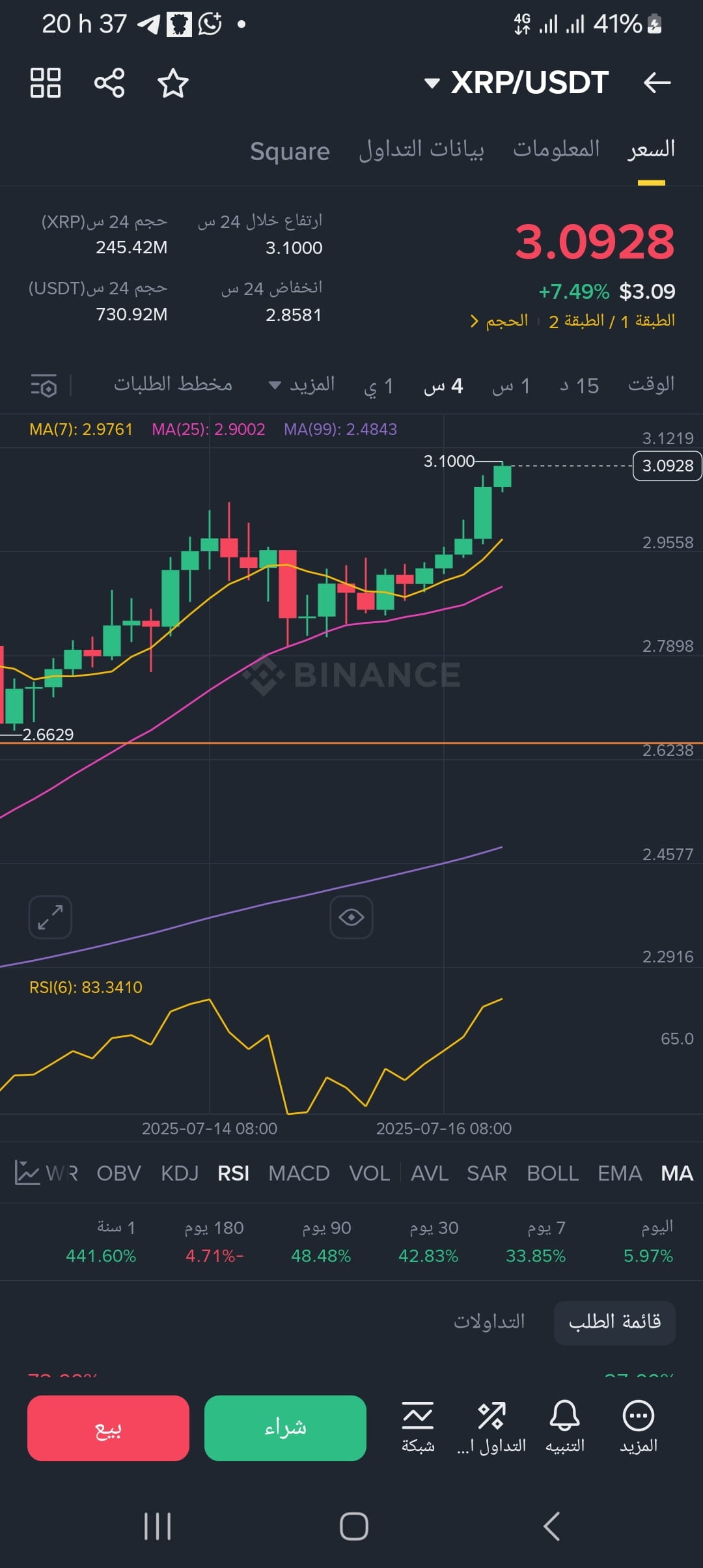Tap the large 3.0928 price
Screen dimensions: 703x1568
point(595,242)
